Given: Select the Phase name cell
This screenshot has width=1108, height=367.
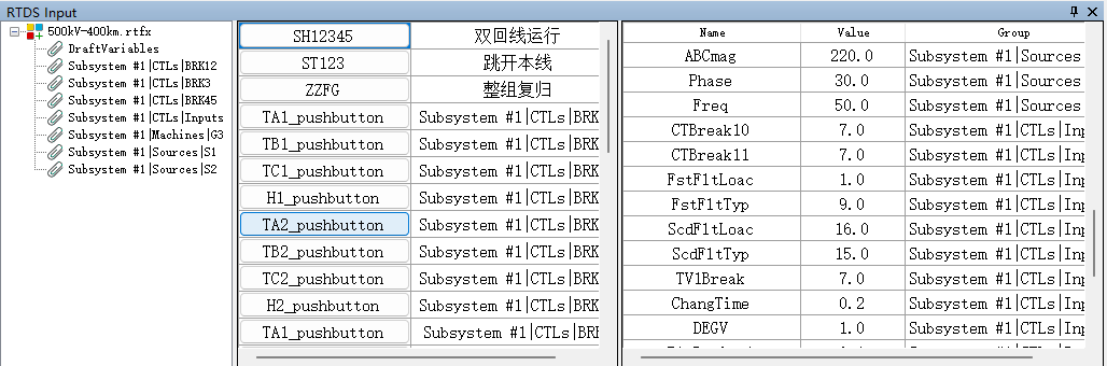Looking at the screenshot, I should pos(712,81).
